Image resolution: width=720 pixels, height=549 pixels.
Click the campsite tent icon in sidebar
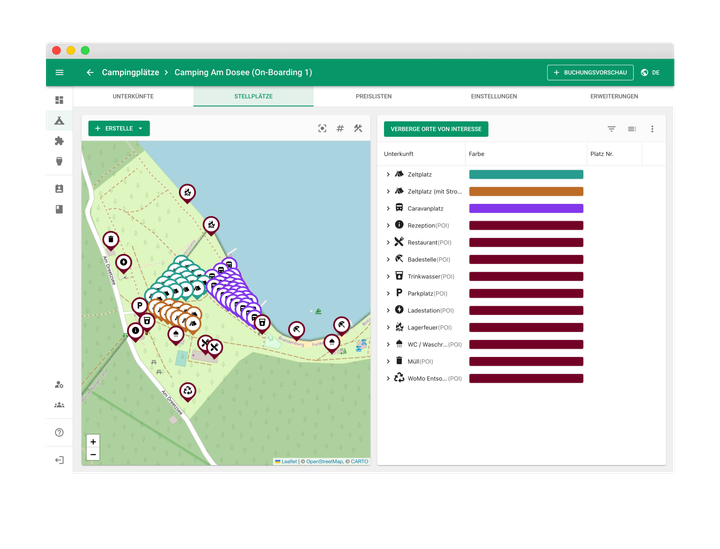point(59,120)
